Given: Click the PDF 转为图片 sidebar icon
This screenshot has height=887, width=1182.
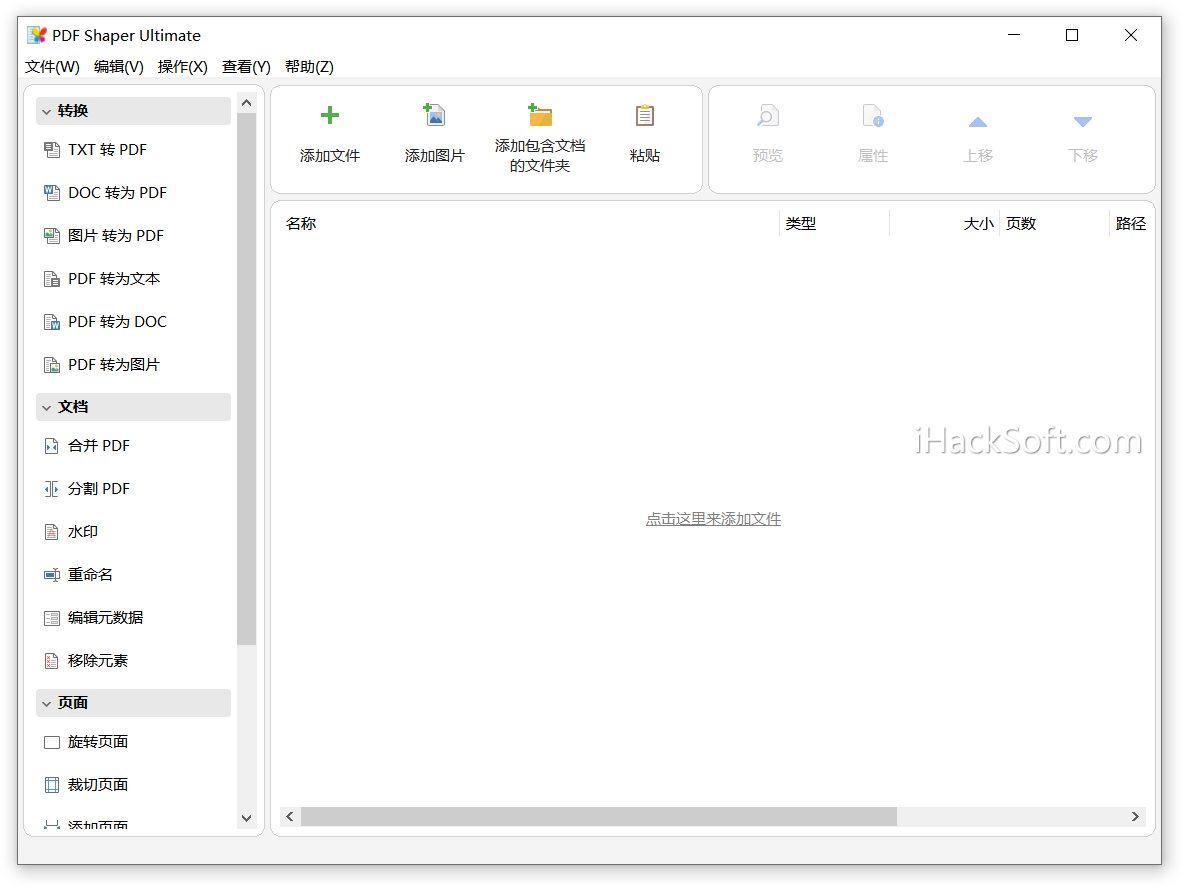Looking at the screenshot, I should 52,365.
